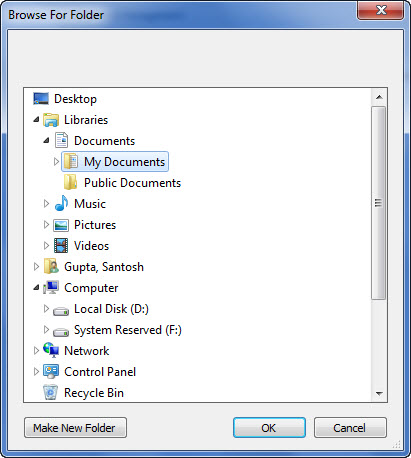
Task: Select the Pictures library icon
Action: click(x=61, y=225)
